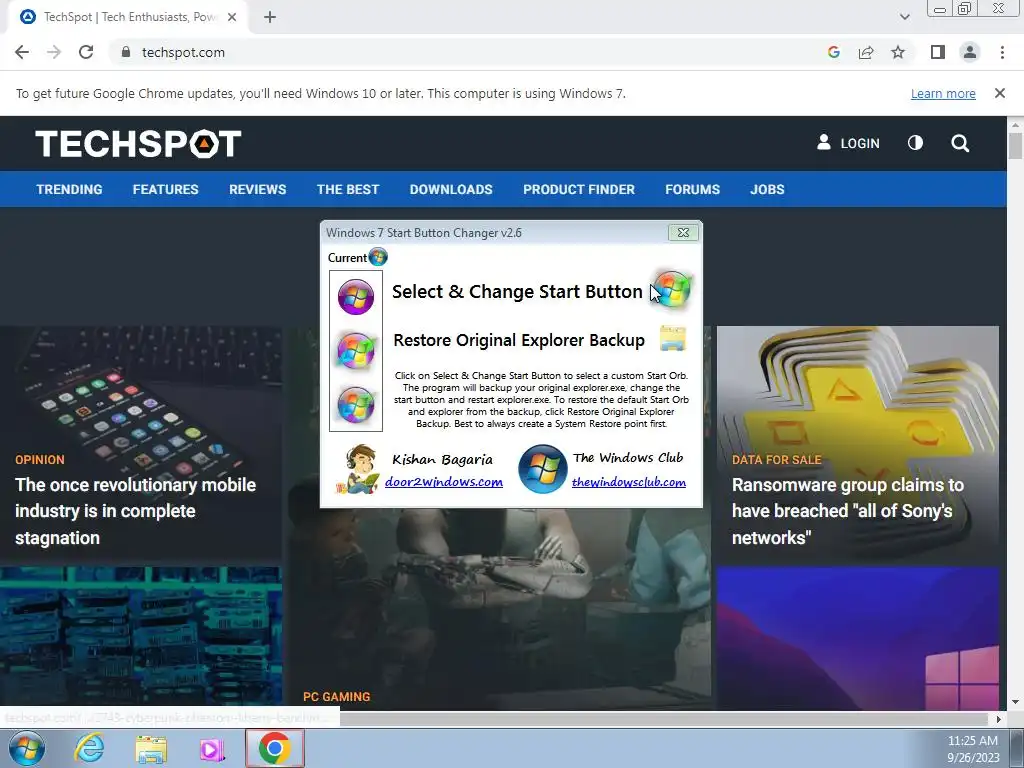Open Ransomware Sony networks article
The image size is (1024, 768).
(848, 511)
